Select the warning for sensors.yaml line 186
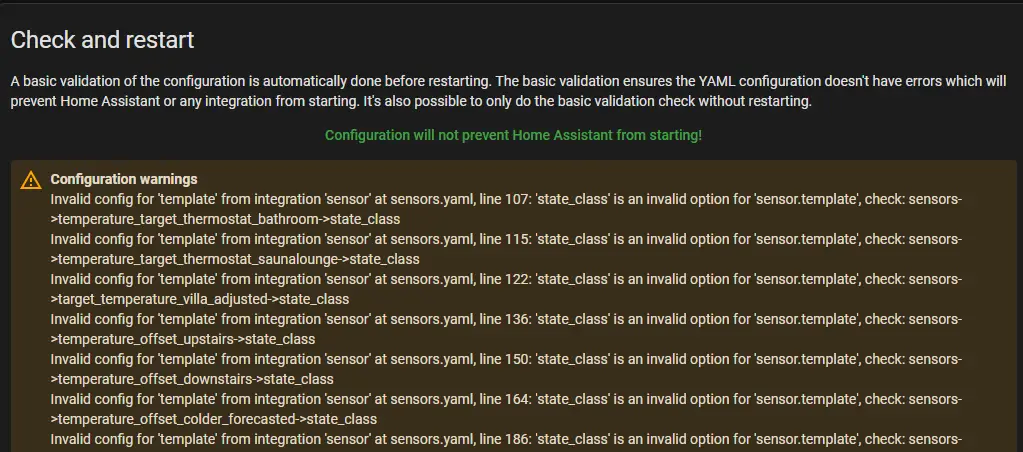Image resolution: width=1023 pixels, height=452 pixels. click(x=506, y=439)
